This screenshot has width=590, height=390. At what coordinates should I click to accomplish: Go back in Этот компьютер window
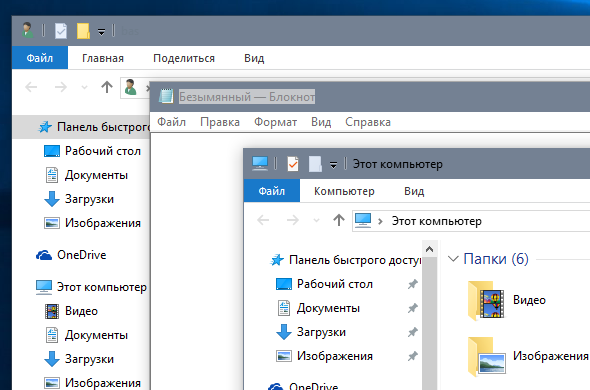point(263,220)
